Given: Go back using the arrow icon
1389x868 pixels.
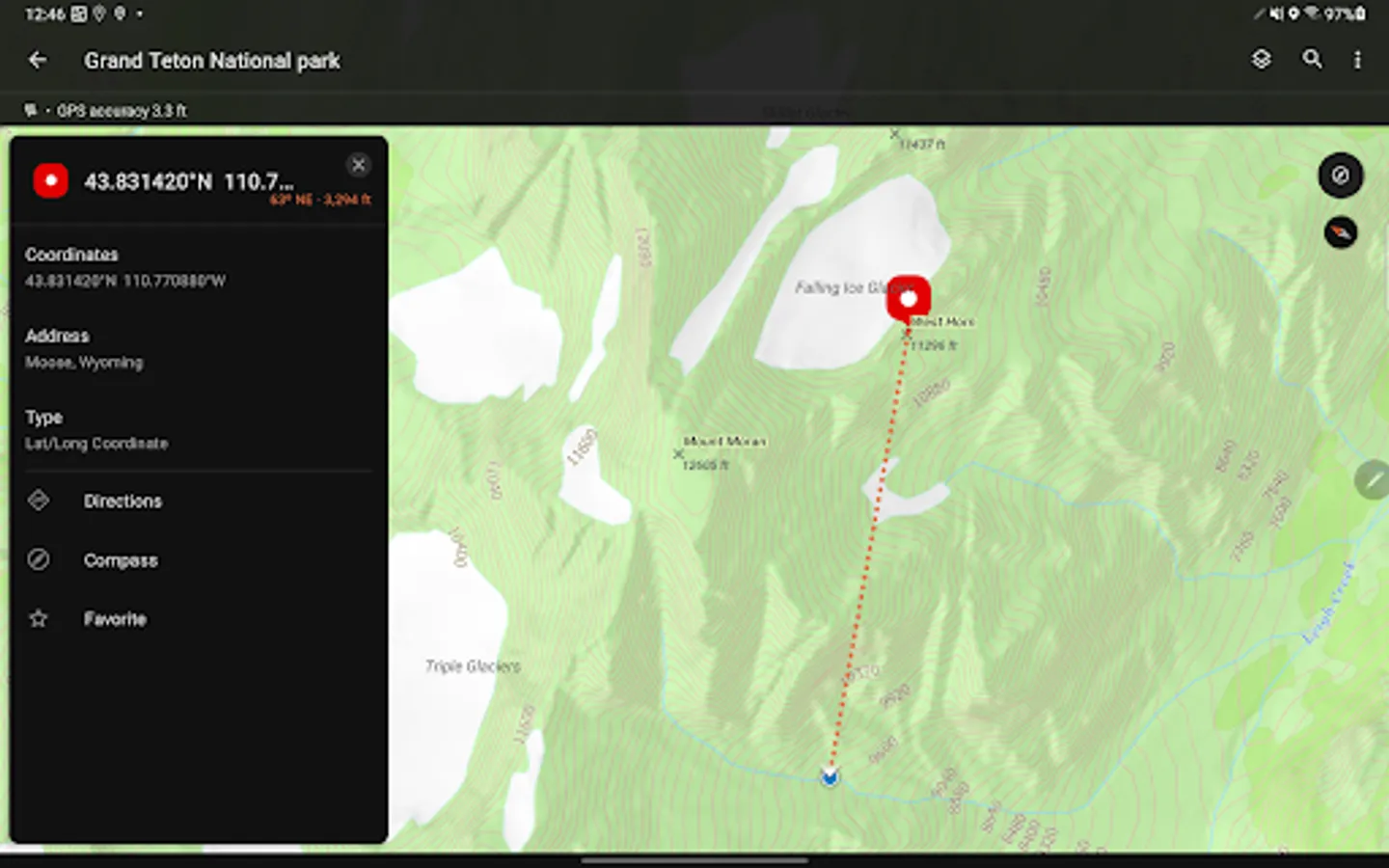Looking at the screenshot, I should (38, 60).
